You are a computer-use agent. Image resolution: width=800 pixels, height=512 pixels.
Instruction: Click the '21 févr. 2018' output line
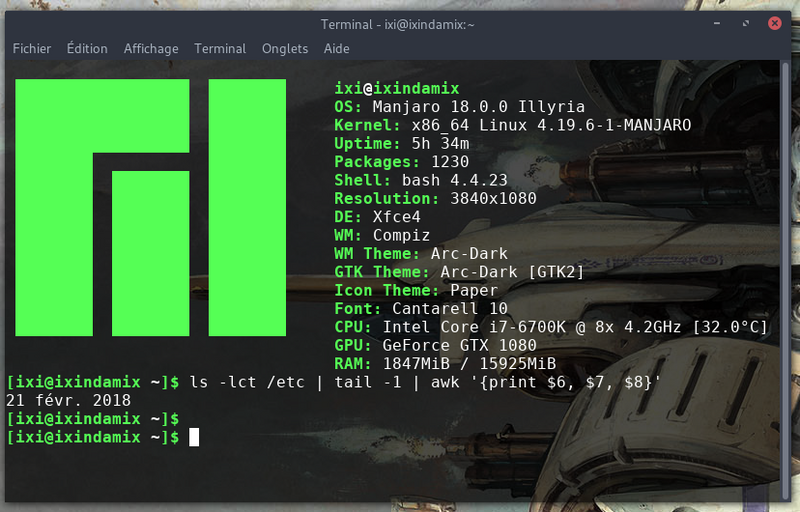pyautogui.click(x=68, y=400)
